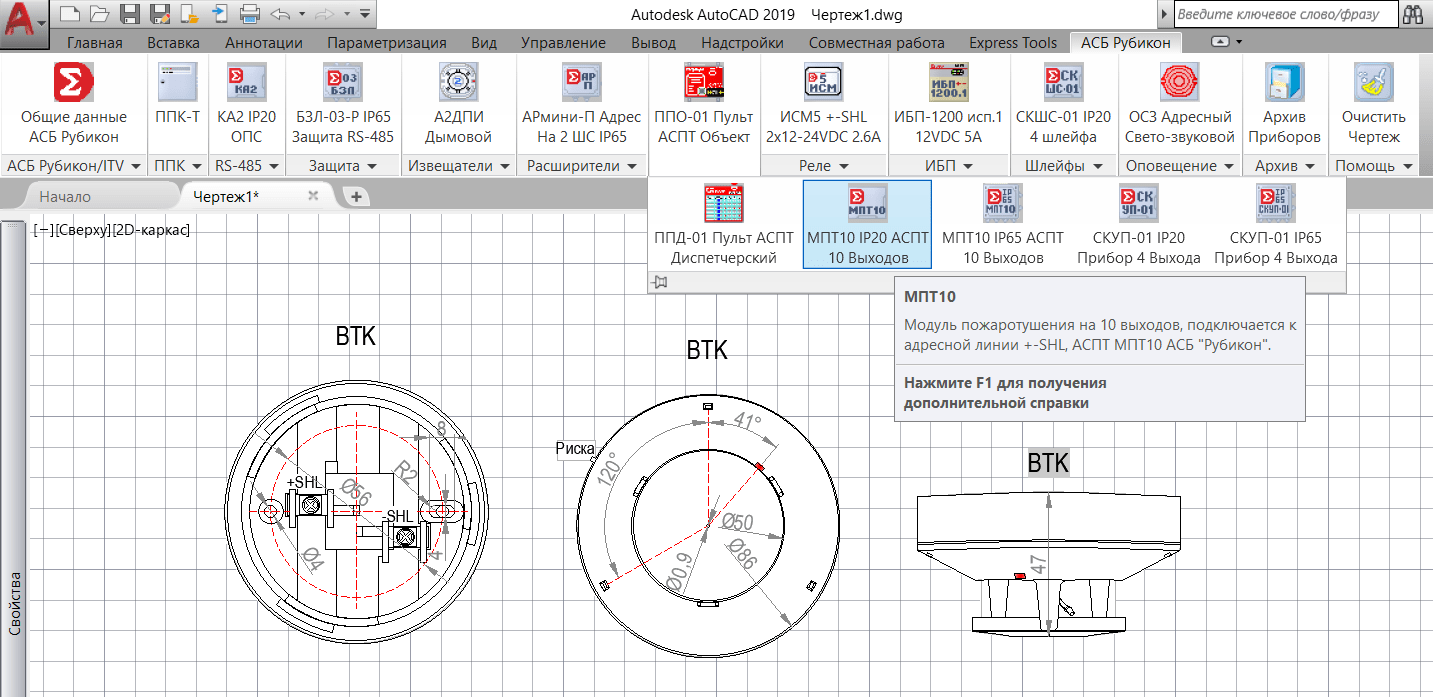Expand the RS-485 panel dropdown
1433x697 pixels.
pyautogui.click(x=245, y=166)
